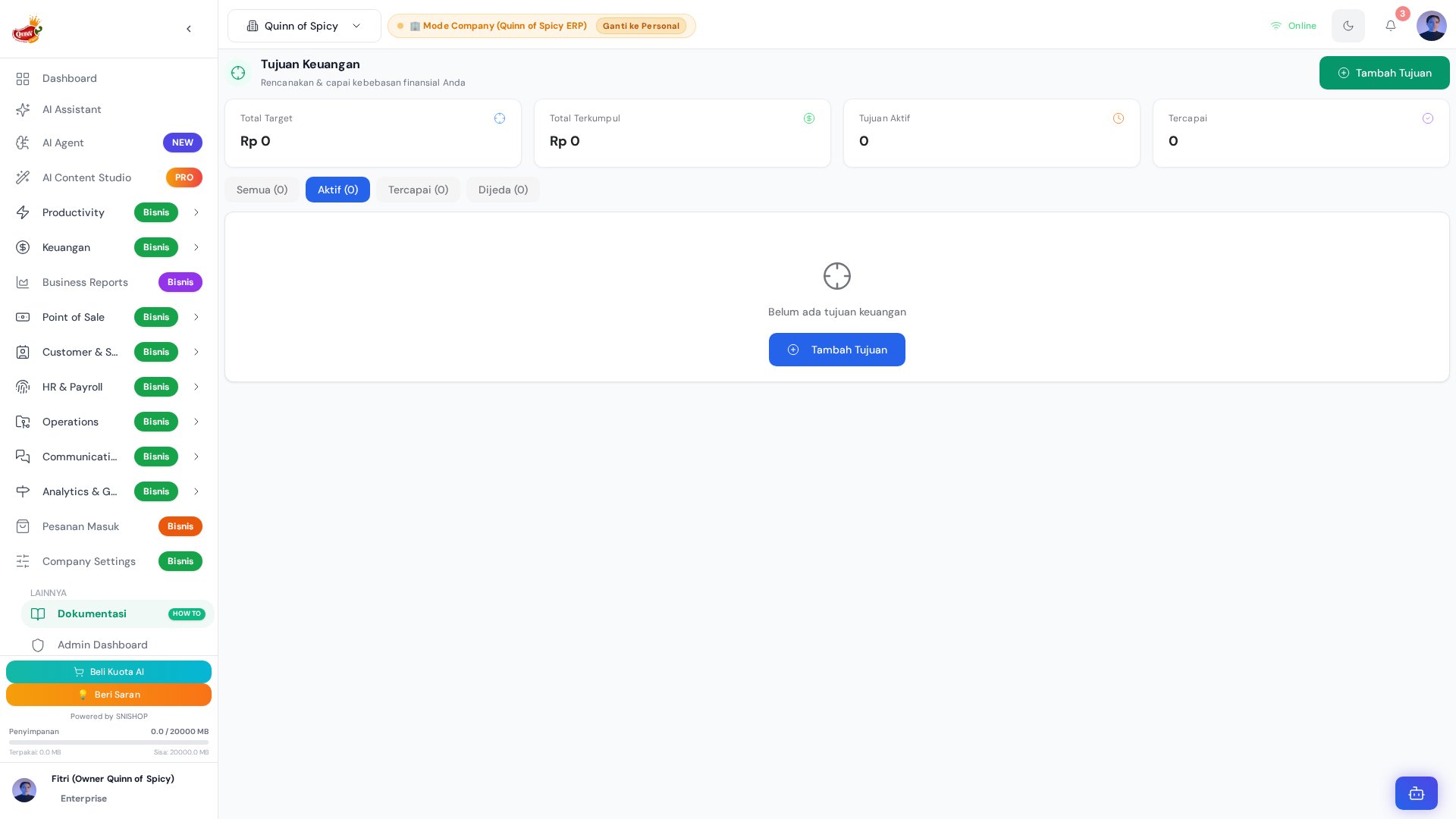Screen dimensions: 1456x819
Task: Open the notifications bell
Action: (x=1391, y=26)
